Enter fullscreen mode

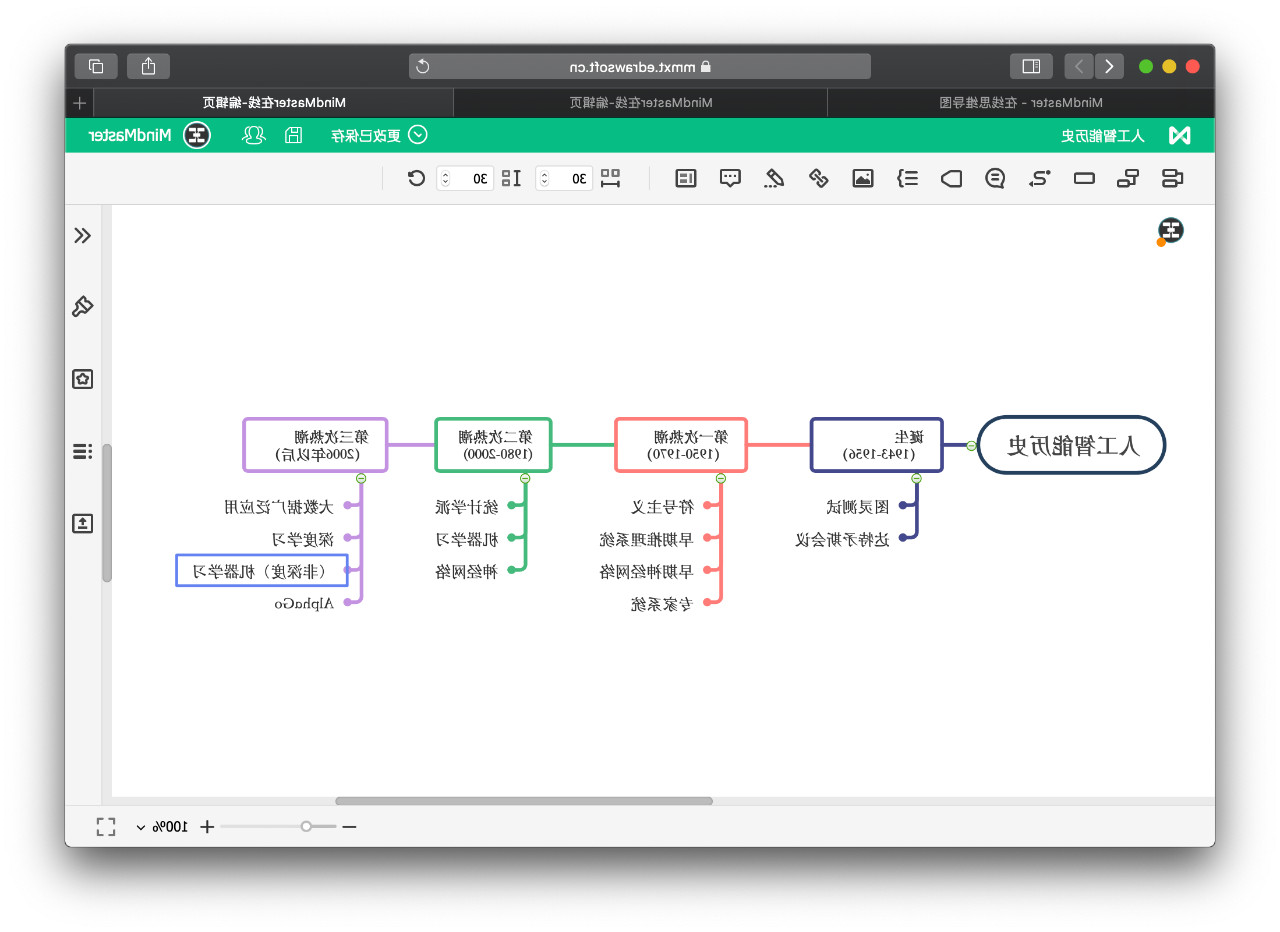click(106, 827)
